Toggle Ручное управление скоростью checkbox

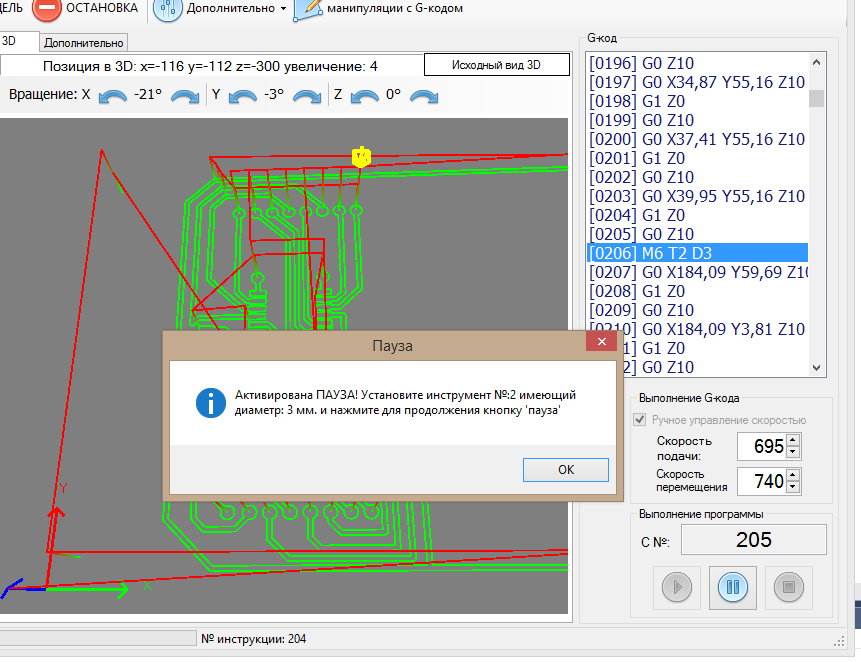[640, 420]
